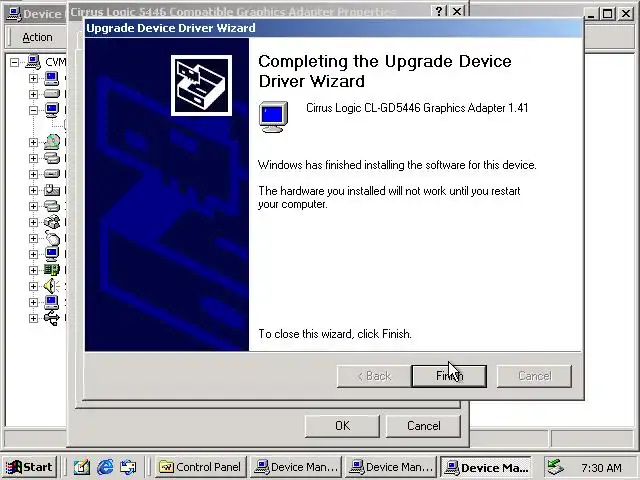Select the DVD/CD-ROM drives disc icon
Image resolution: width=640 pixels, height=480 pixels.
[x=52, y=142]
